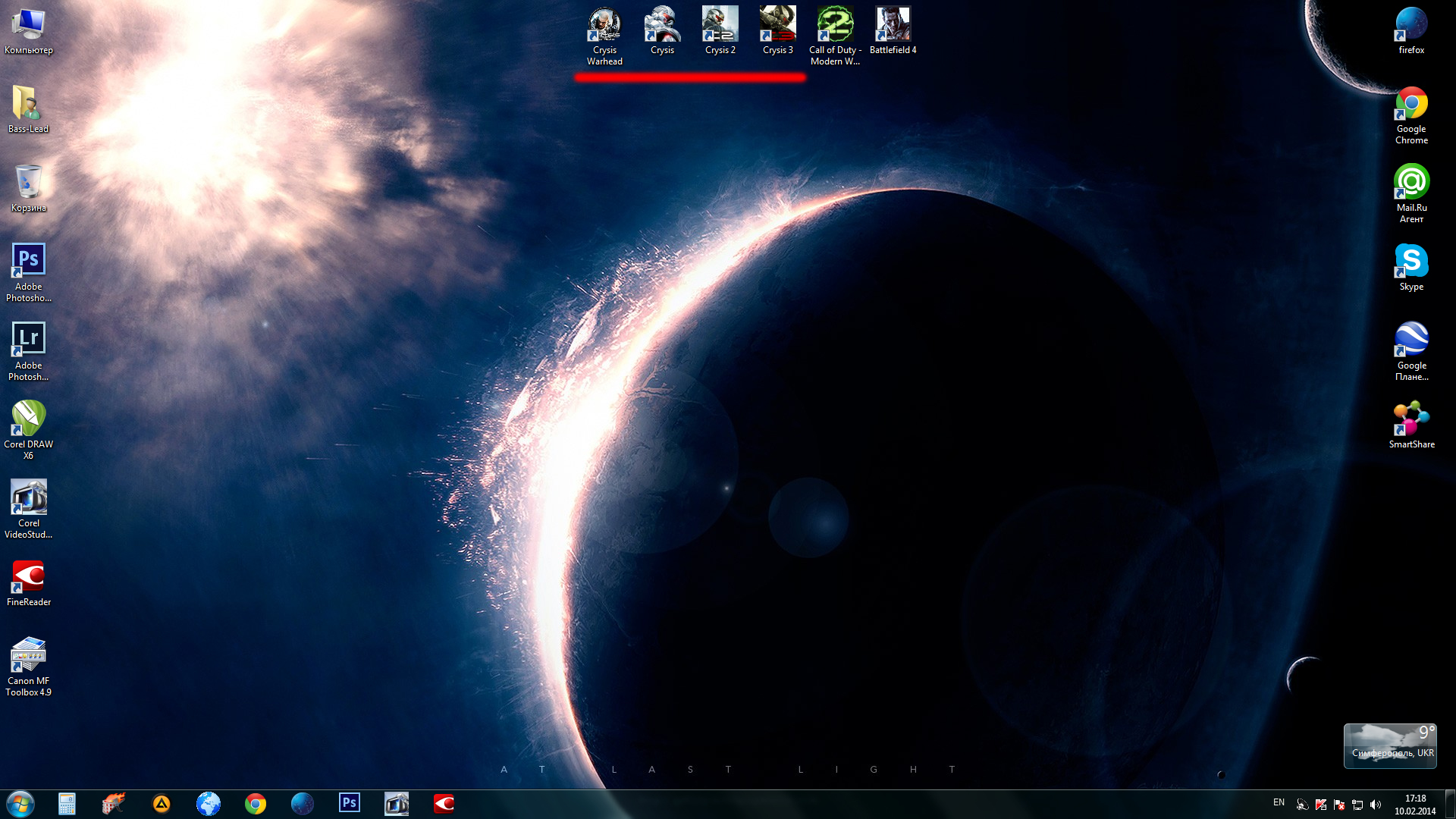Select the original Crysis game shortcut
The height and width of the screenshot is (819, 1456).
[x=662, y=30]
